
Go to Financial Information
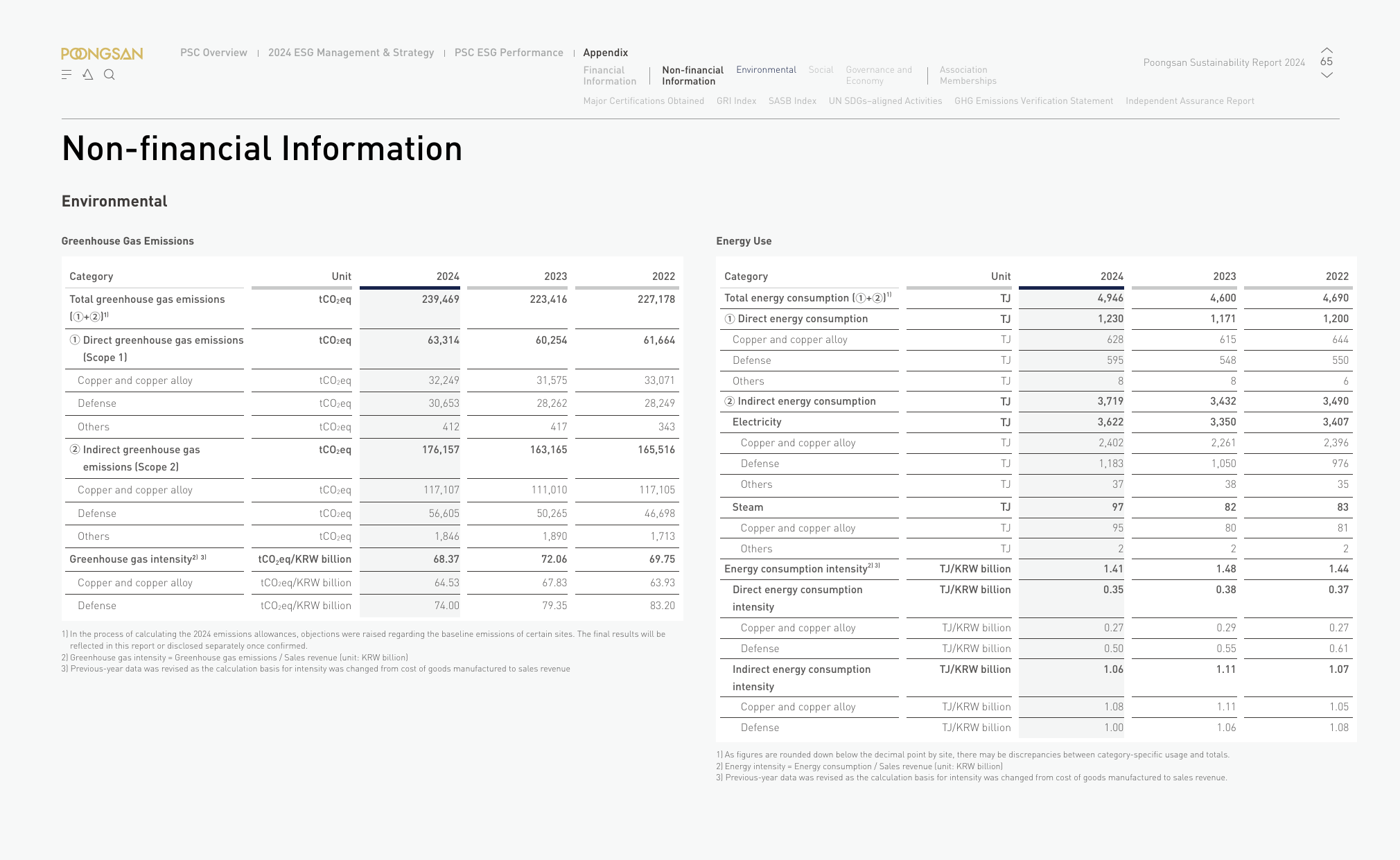coord(610,76)
